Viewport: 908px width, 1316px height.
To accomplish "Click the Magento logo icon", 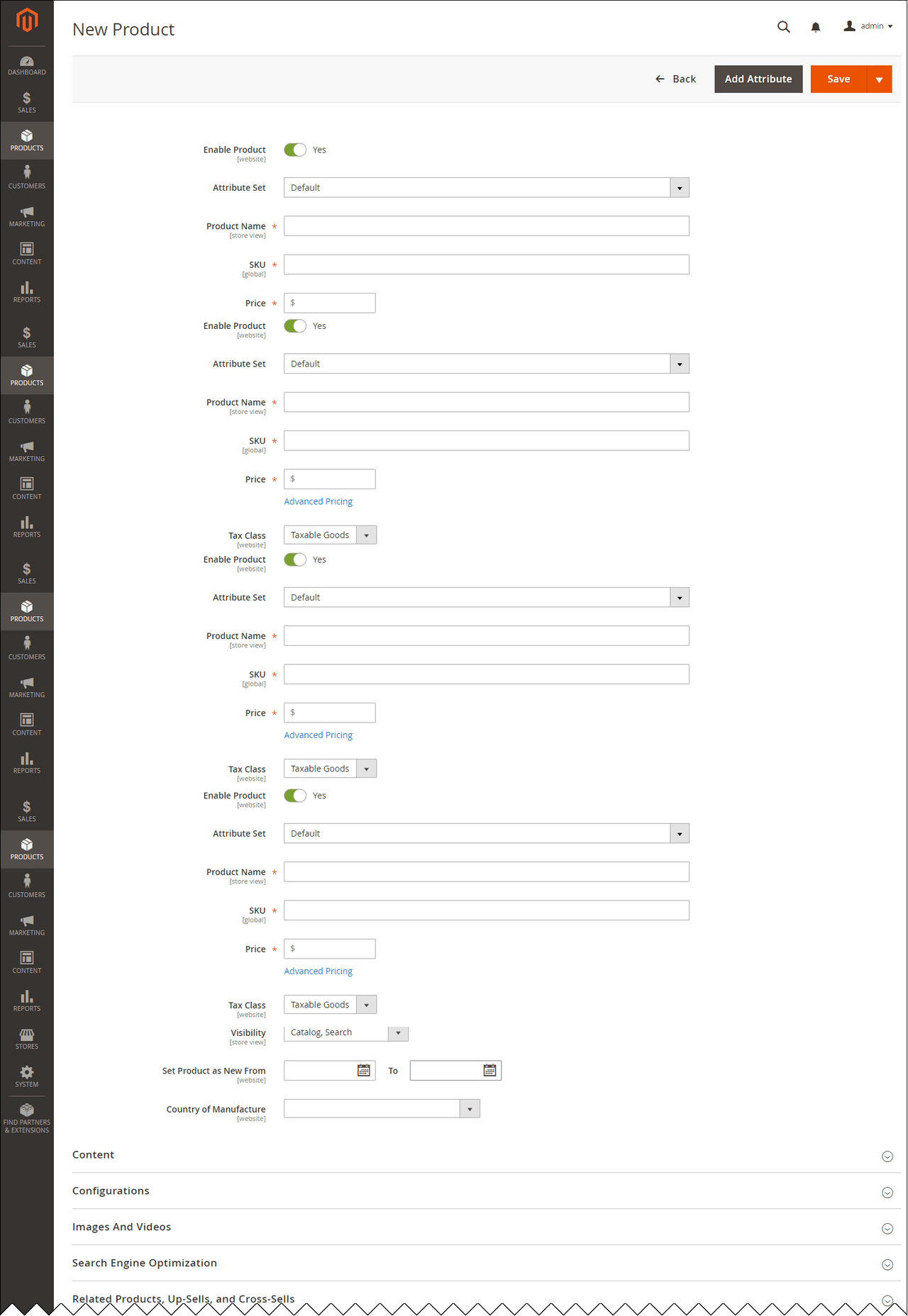I will [x=27, y=21].
